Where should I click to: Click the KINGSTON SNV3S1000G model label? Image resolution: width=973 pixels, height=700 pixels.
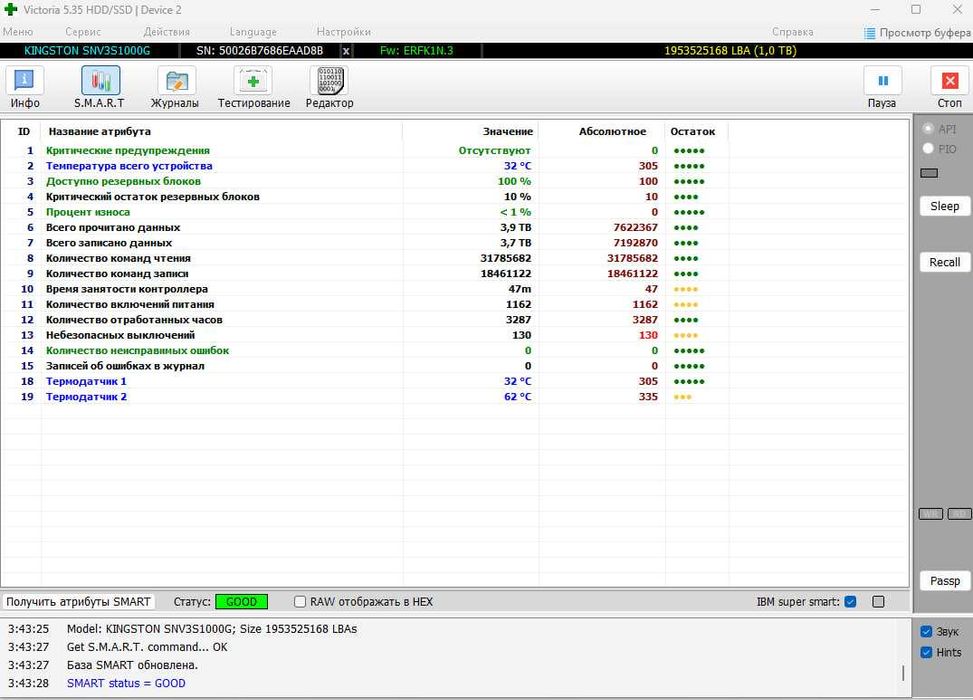click(87, 51)
